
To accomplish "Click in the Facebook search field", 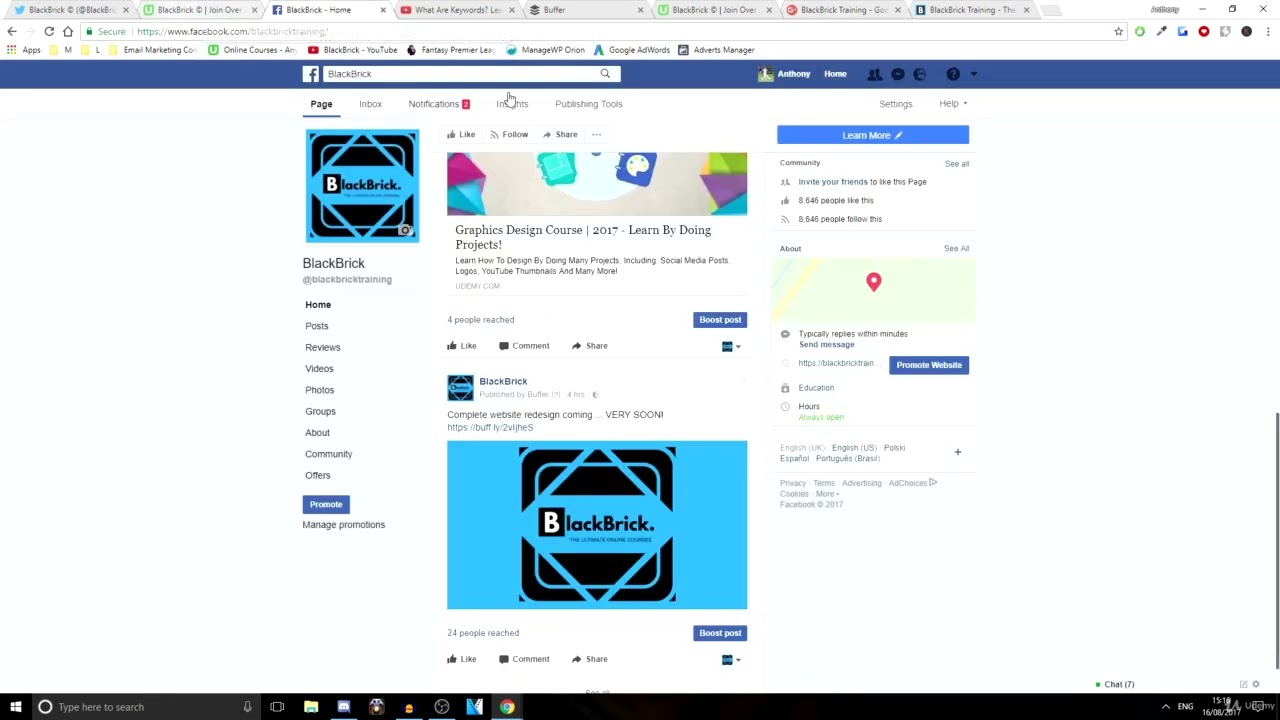I will point(460,74).
